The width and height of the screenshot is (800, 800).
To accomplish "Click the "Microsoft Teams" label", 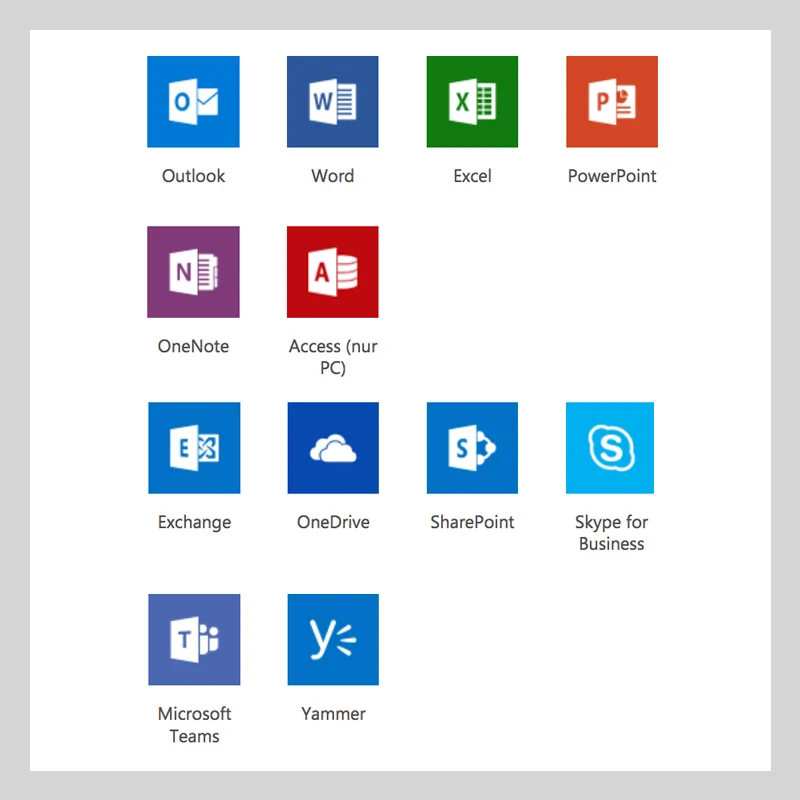I will (x=194, y=724).
